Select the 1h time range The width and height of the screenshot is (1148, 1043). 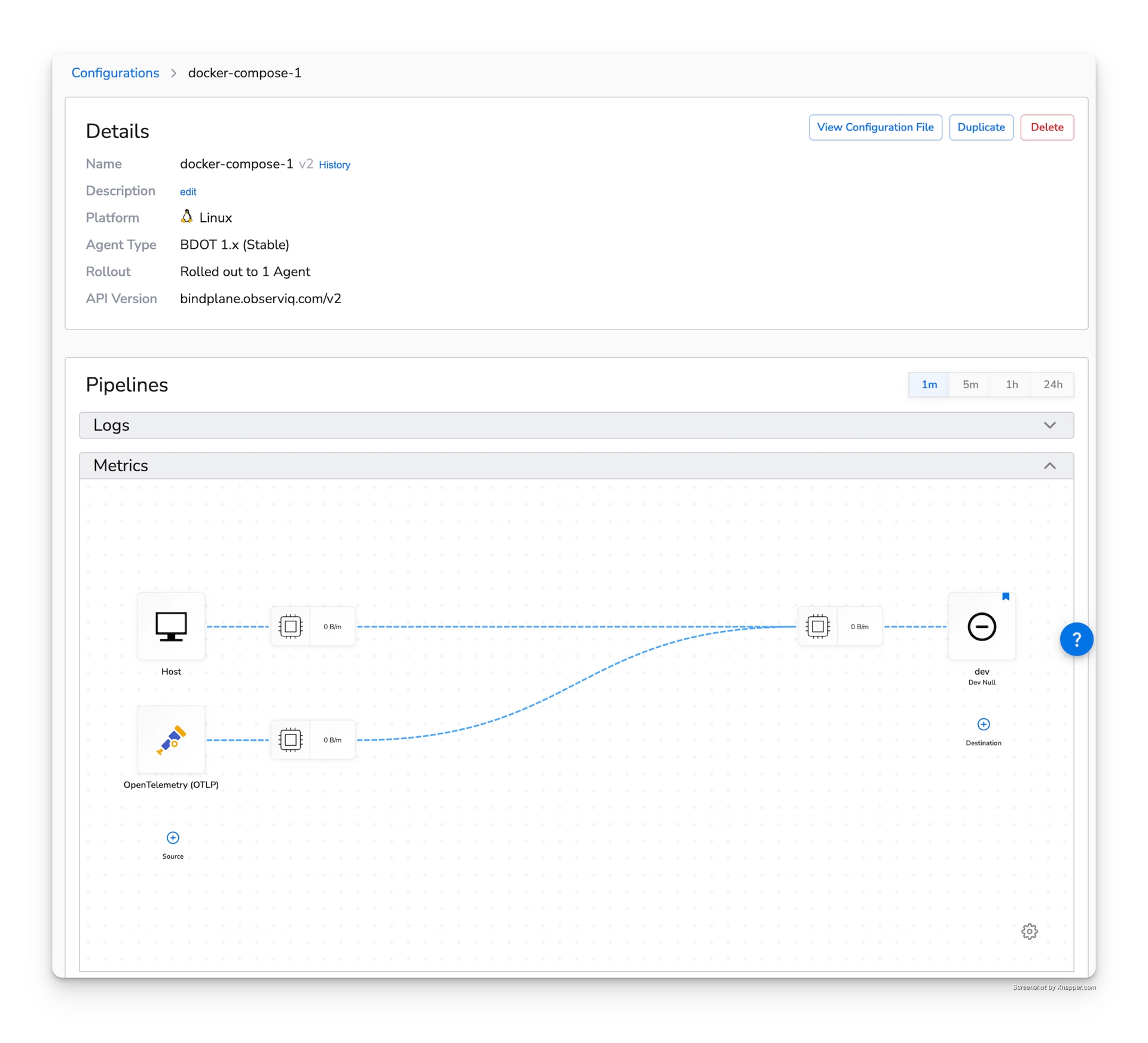point(1011,385)
